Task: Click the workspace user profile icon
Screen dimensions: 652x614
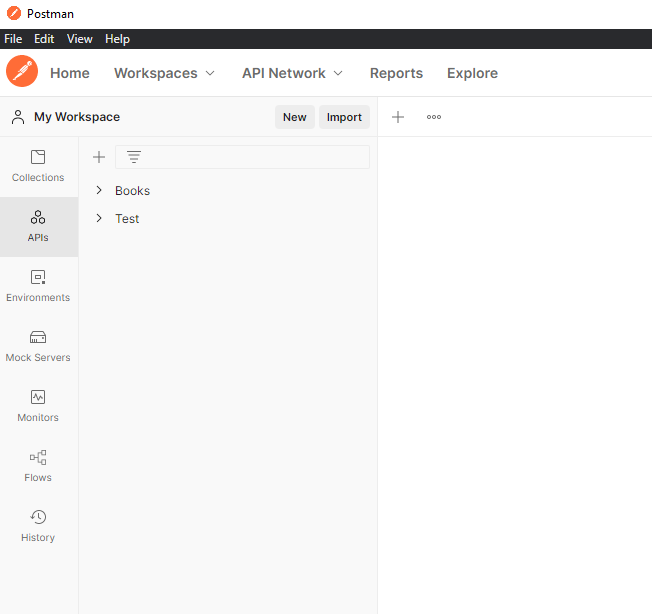Action: (x=18, y=117)
